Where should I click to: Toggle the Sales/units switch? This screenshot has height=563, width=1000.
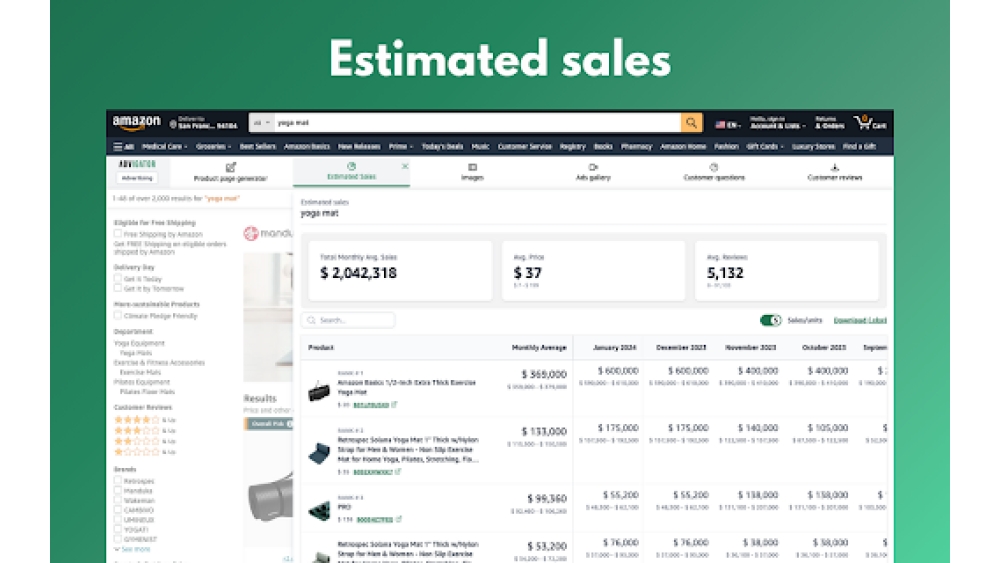[x=770, y=320]
